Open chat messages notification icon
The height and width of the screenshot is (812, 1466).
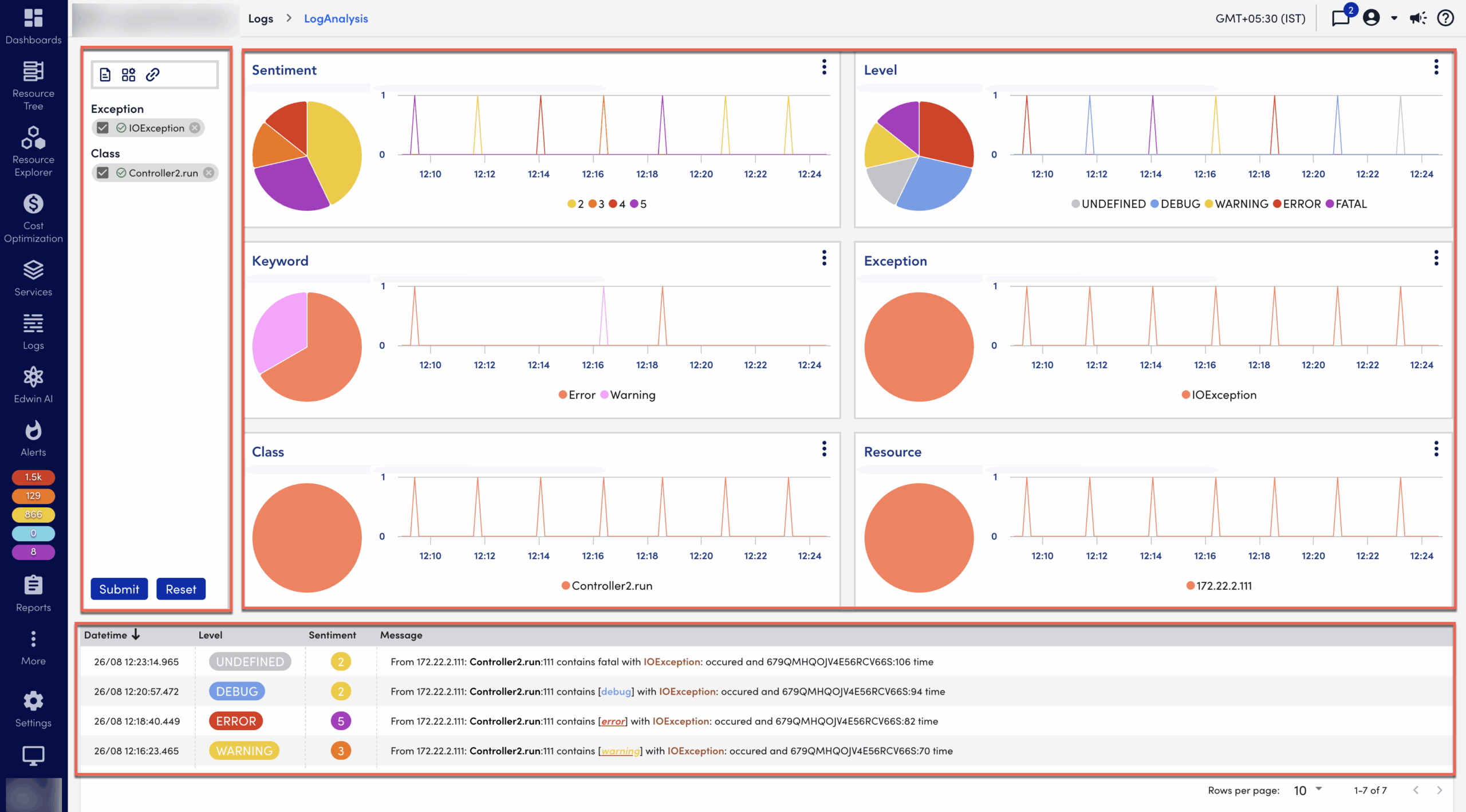1340,18
